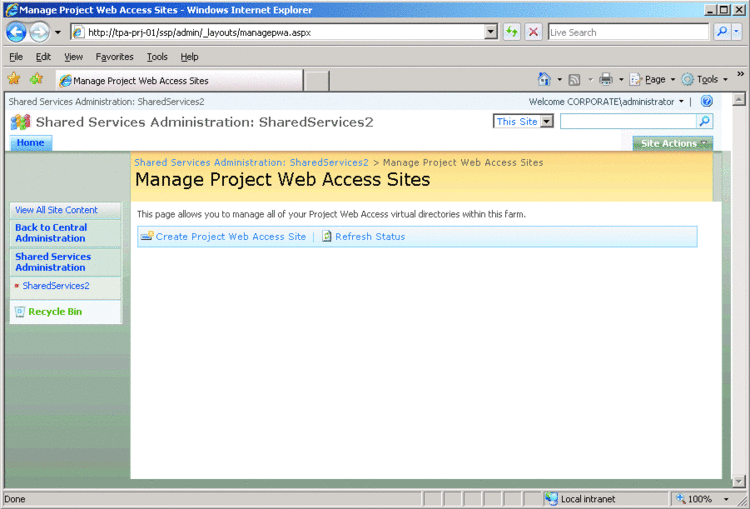
Task: Open the Home button dropdown arrow
Action: coord(559,79)
